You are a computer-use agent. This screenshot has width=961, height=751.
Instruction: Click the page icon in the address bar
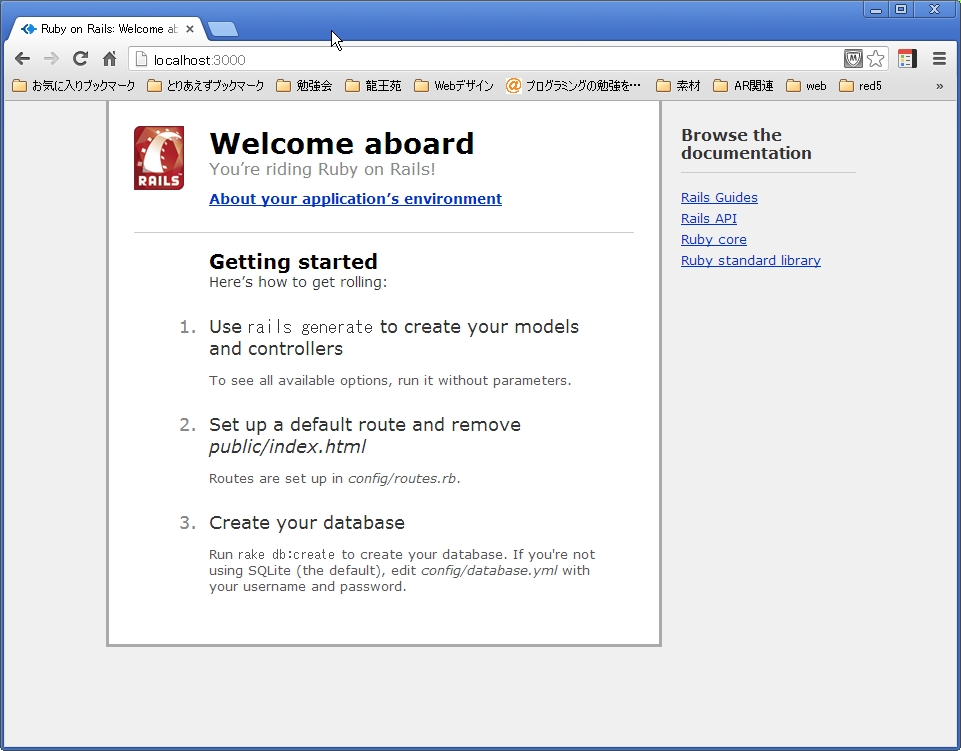141,59
